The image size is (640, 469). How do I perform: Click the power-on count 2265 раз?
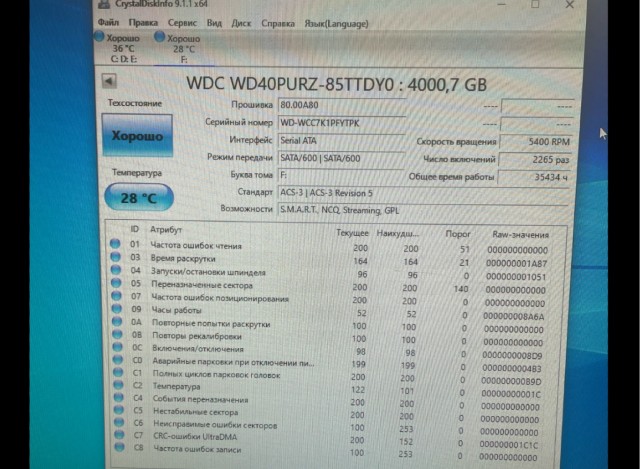pyautogui.click(x=535, y=160)
